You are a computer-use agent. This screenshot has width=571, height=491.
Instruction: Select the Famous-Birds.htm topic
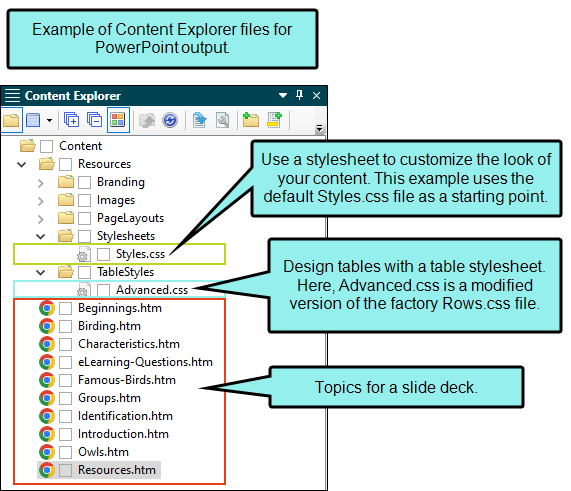tap(127, 380)
